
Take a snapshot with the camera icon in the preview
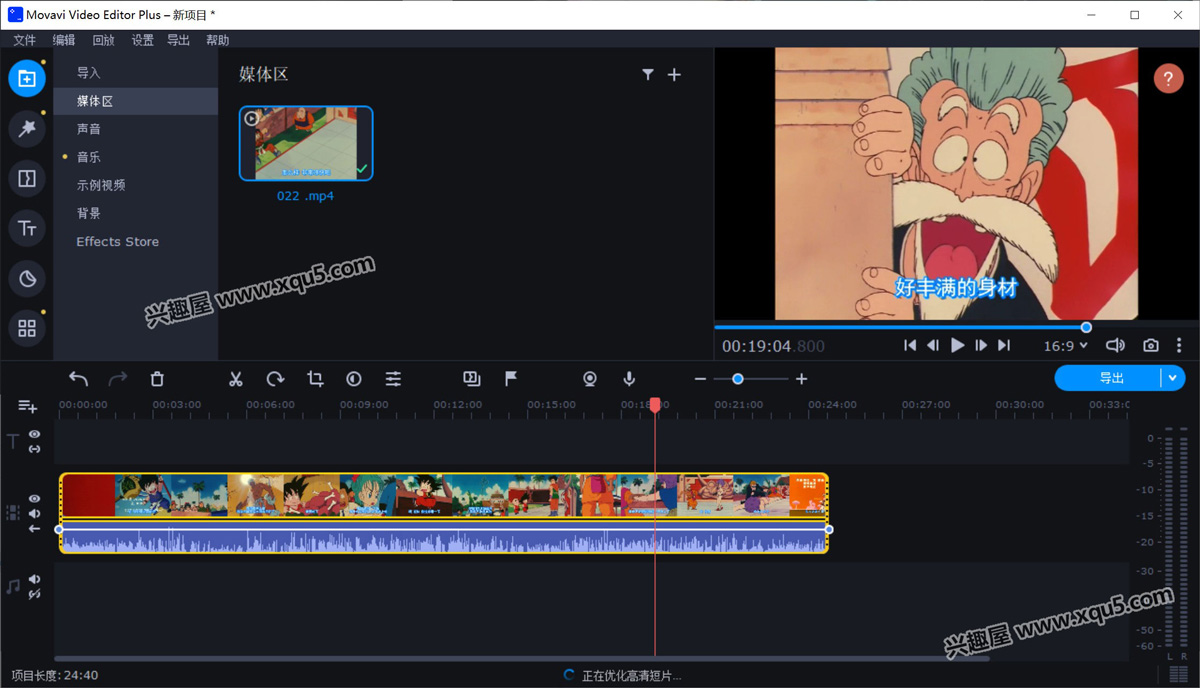point(1151,345)
